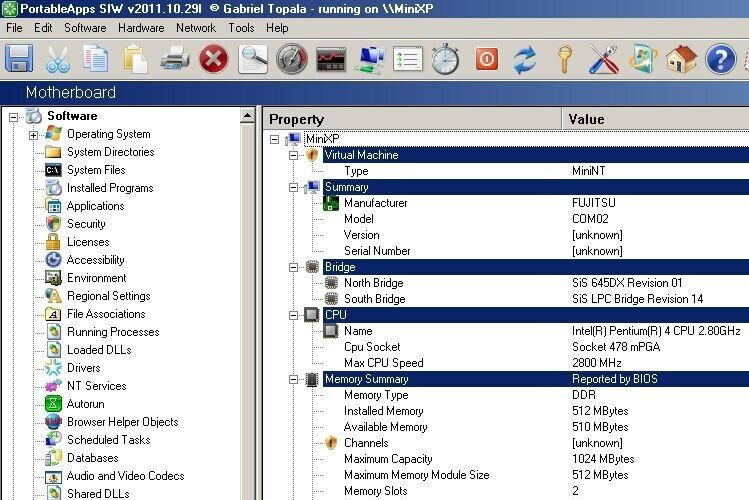Select Running Processes in the tree
749x500 pixels.
(113, 332)
